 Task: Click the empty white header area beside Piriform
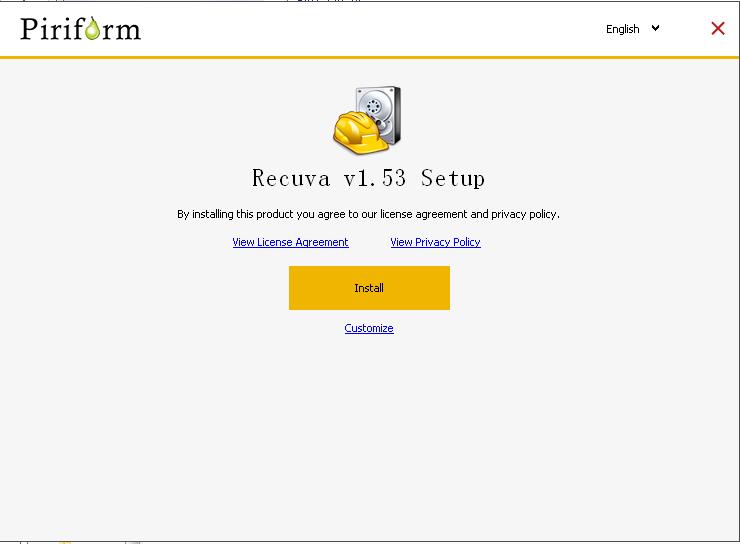(370, 28)
